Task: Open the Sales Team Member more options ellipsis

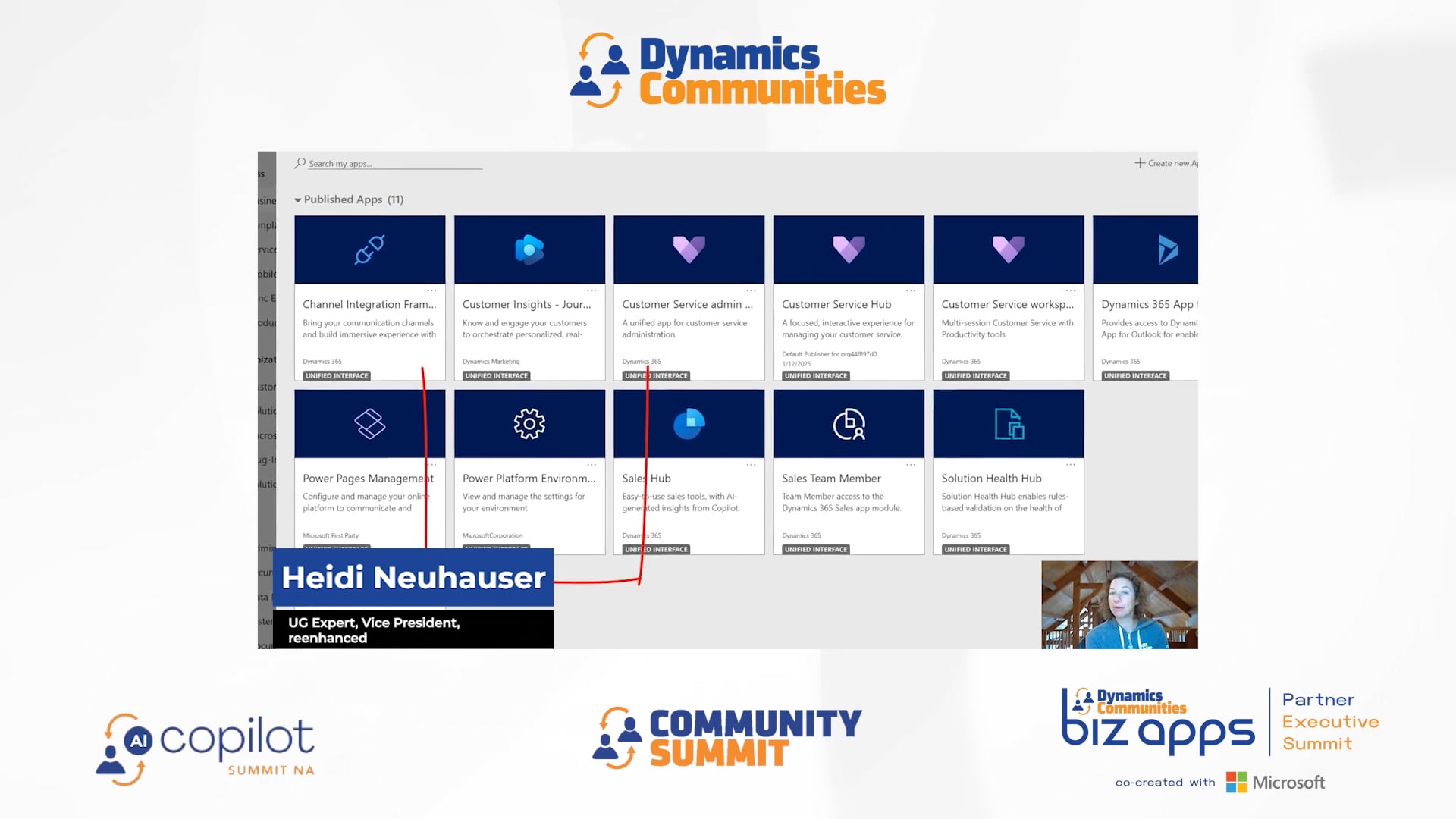Action: 911,464
